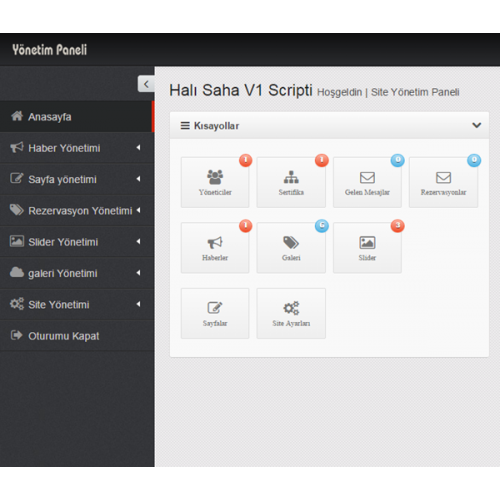Open the Gelen Mesajlar envelope tile
The image size is (500, 500).
(x=367, y=182)
